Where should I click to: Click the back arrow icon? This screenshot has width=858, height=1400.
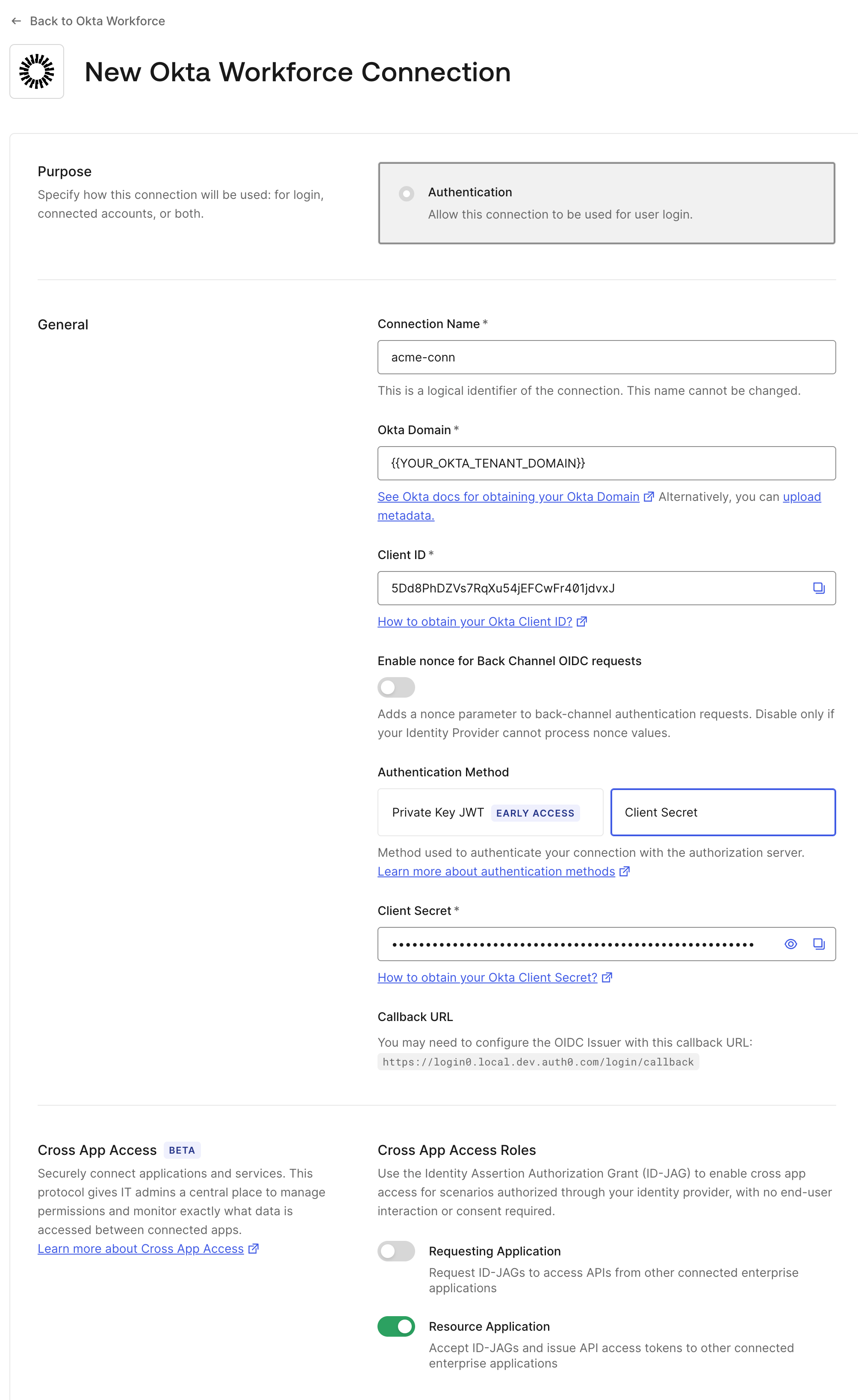point(17,21)
